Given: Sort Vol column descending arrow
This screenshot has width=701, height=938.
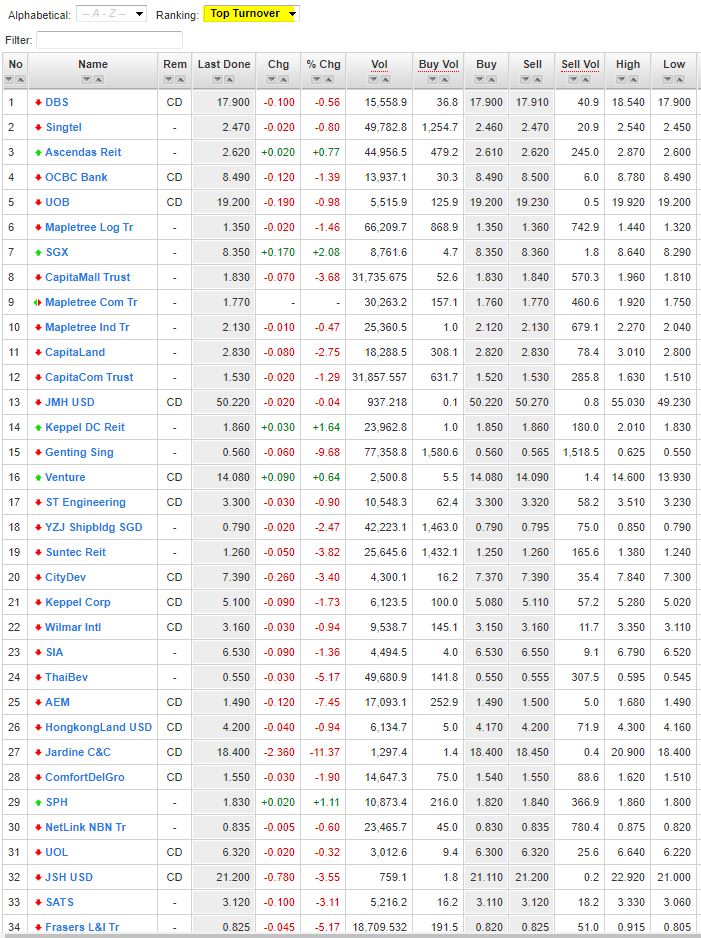Looking at the screenshot, I should pos(373,80).
